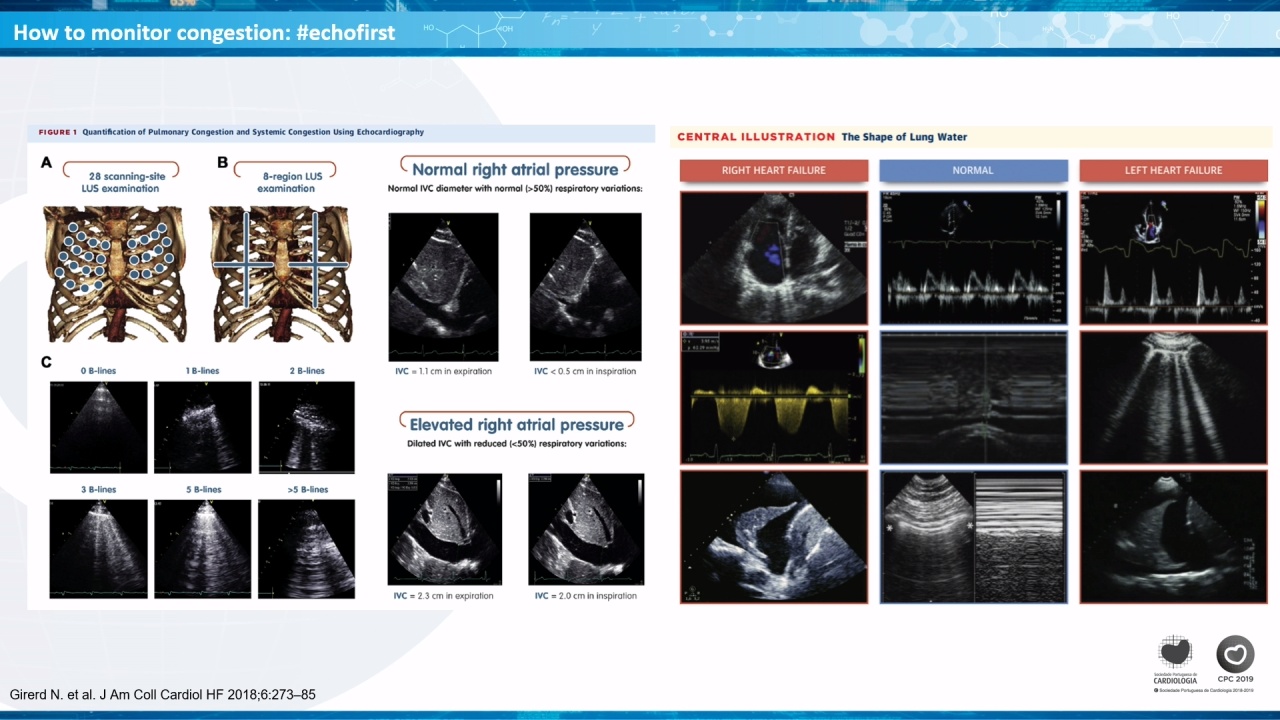Open the top Normal column Doppler image
The image size is (1280, 720).
click(973, 257)
